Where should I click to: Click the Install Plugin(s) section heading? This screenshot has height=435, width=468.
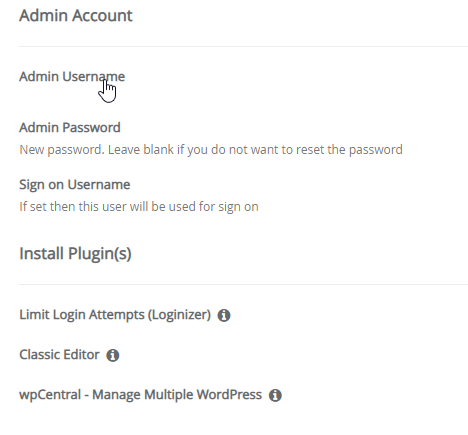pyautogui.click(x=75, y=254)
